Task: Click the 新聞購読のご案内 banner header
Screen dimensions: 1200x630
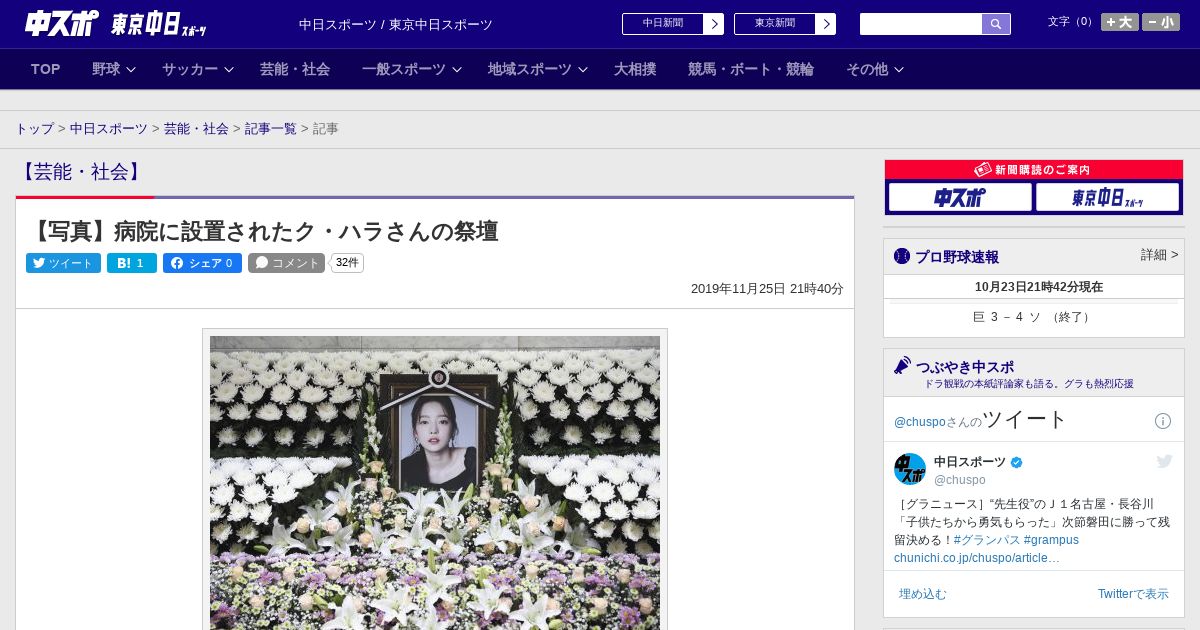Action: point(1034,170)
